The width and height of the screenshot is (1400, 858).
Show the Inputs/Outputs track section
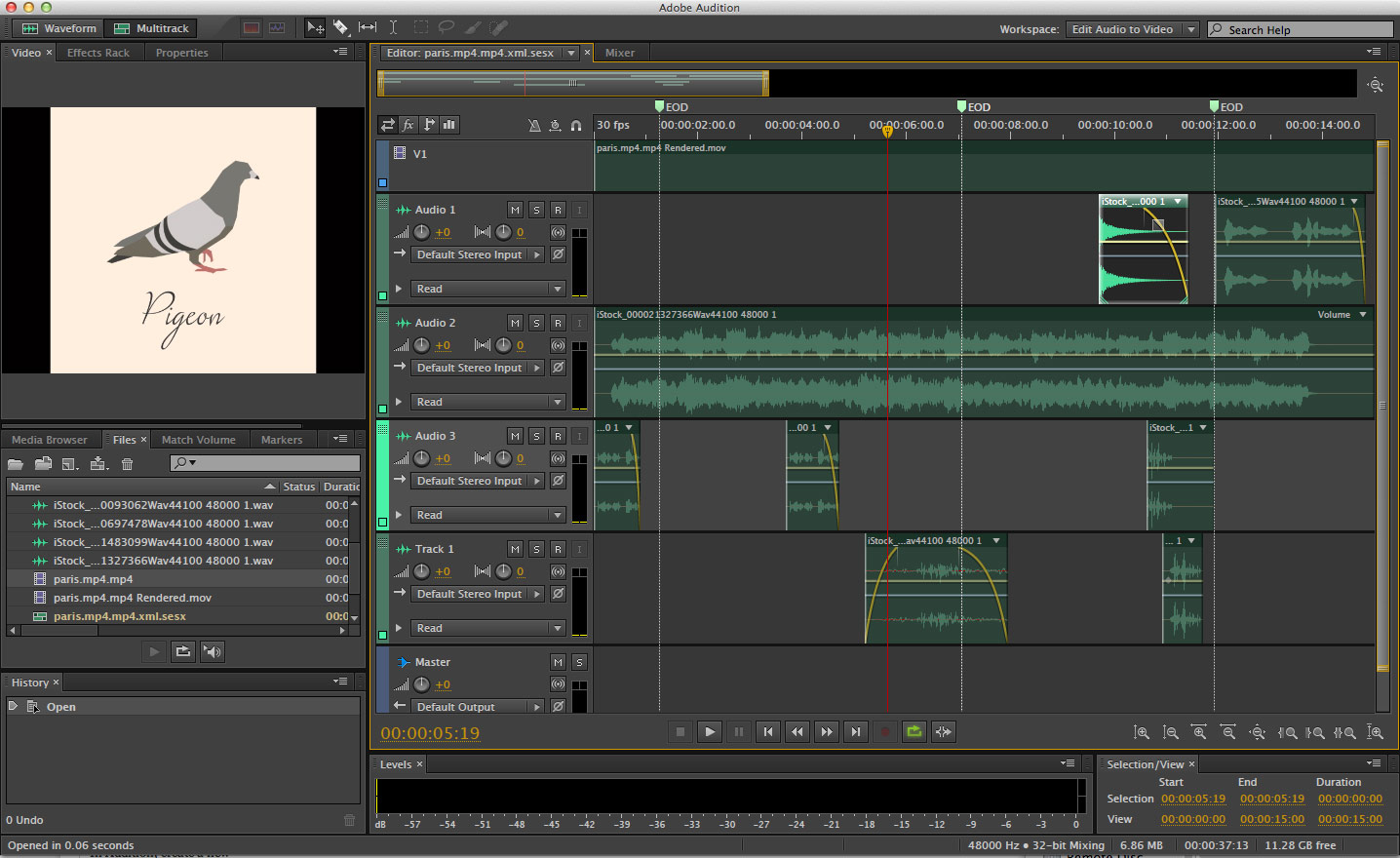point(388,125)
